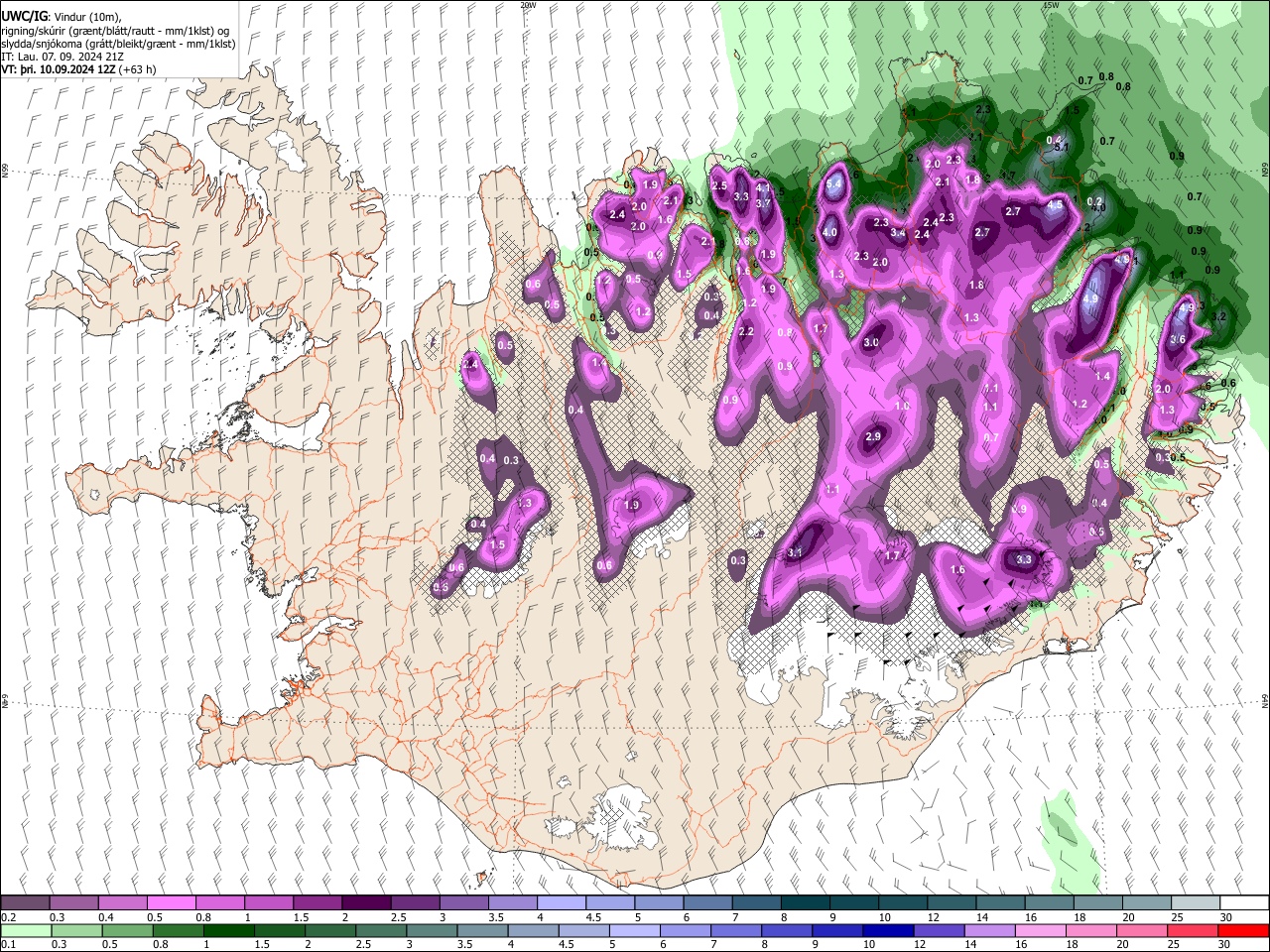Click the lavender 14 swatch in lower legend row
This screenshot has width=1270, height=952.
[x=989, y=930]
